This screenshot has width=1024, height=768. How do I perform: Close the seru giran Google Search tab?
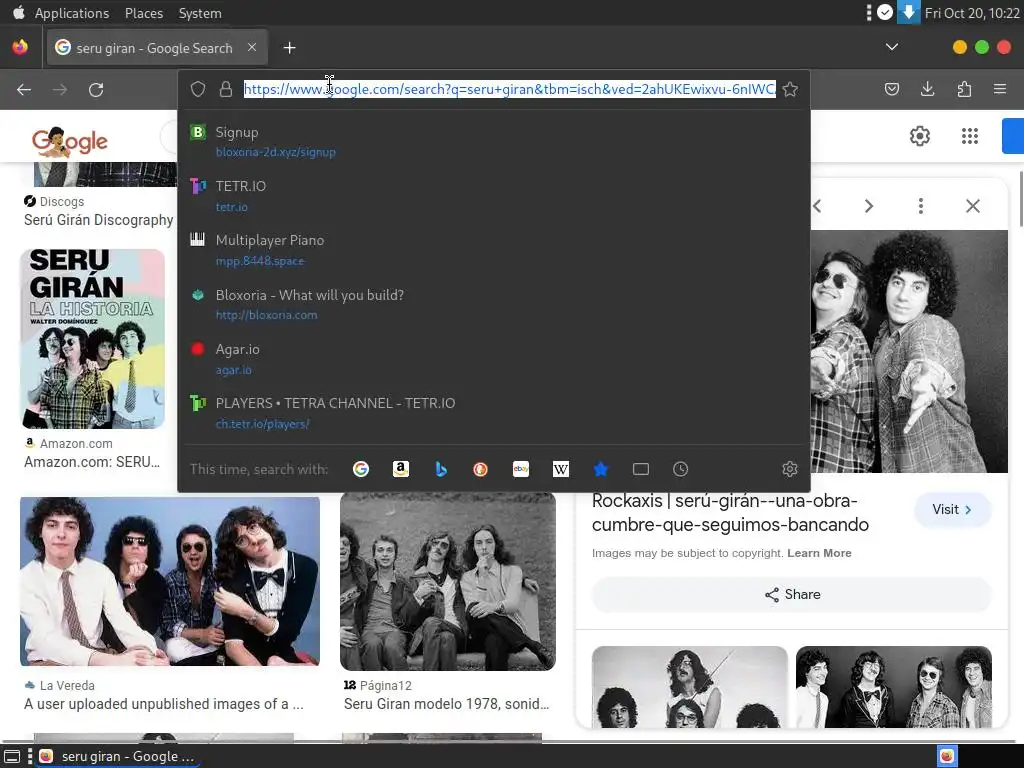(252, 47)
